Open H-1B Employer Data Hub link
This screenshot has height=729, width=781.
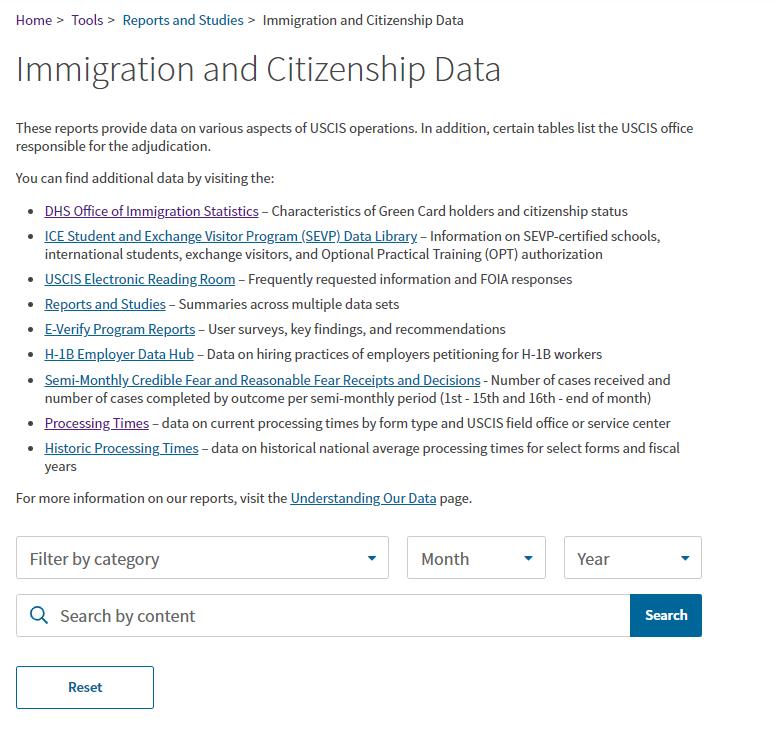click(119, 354)
